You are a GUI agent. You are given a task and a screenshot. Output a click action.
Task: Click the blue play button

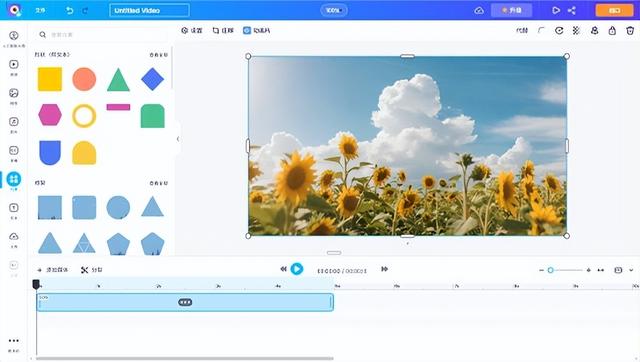pos(297,269)
